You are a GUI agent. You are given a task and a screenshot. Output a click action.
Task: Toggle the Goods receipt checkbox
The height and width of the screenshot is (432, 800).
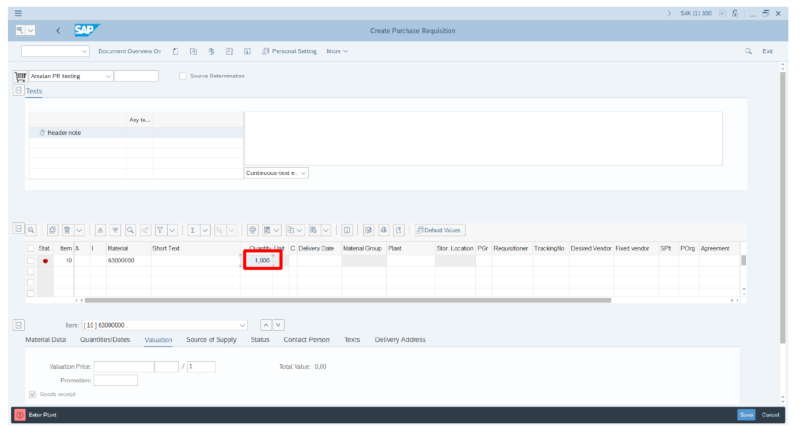[x=32, y=394]
